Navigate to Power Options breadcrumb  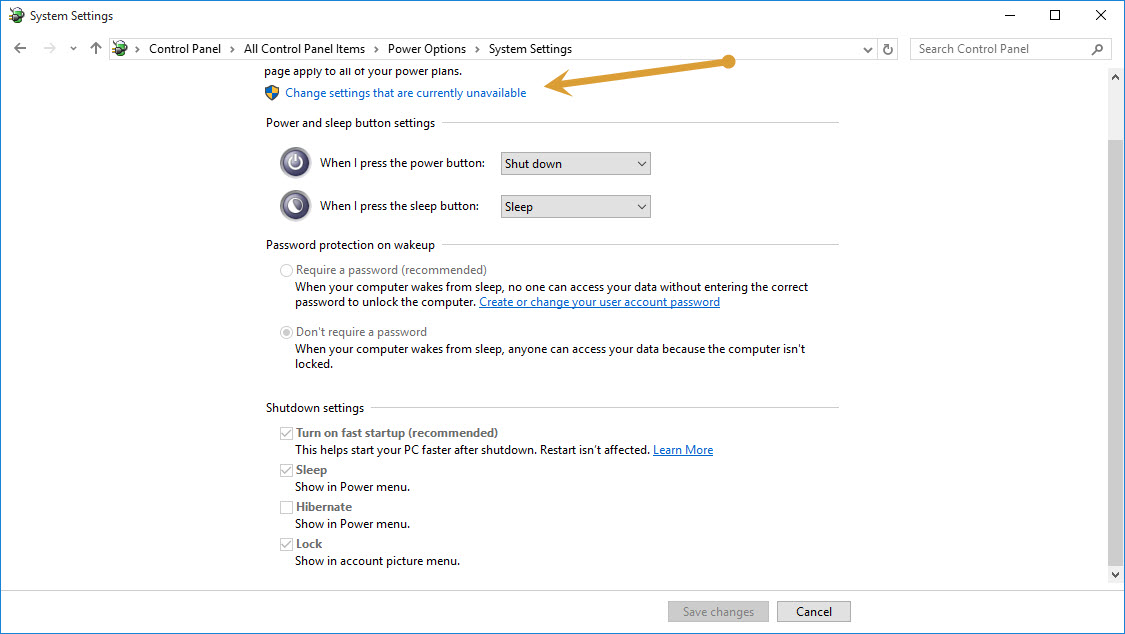tap(427, 49)
